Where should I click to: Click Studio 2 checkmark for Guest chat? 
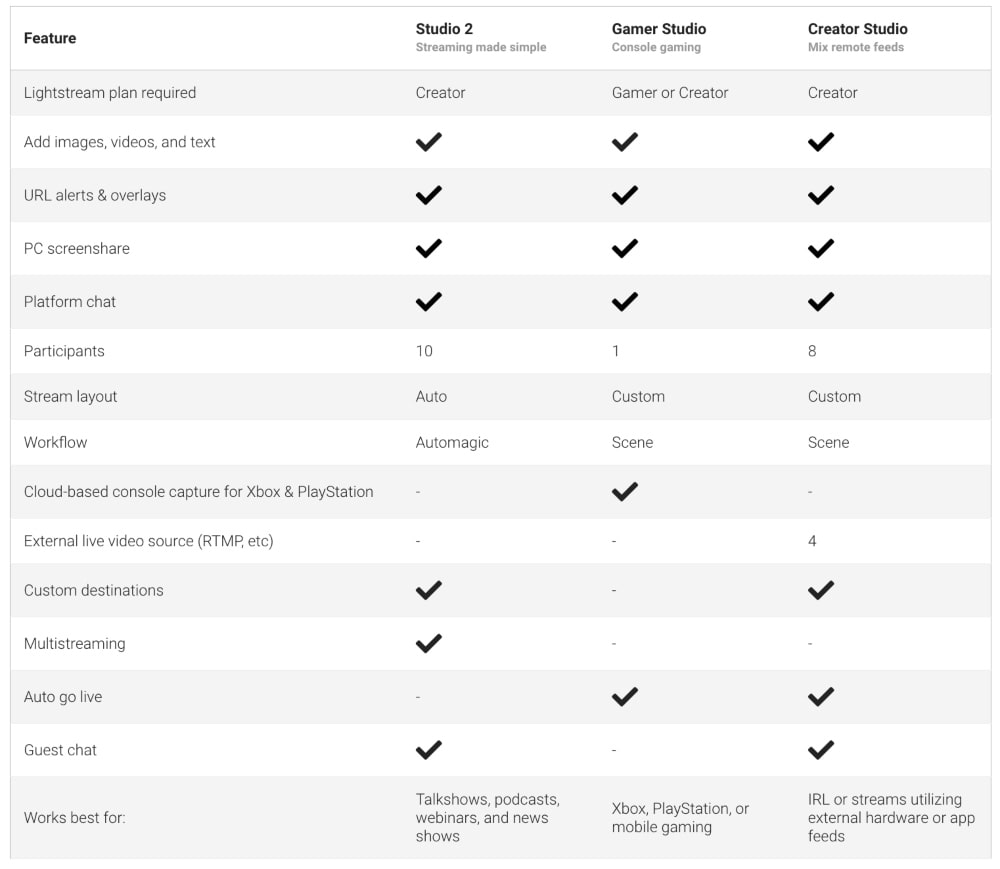[x=428, y=749]
